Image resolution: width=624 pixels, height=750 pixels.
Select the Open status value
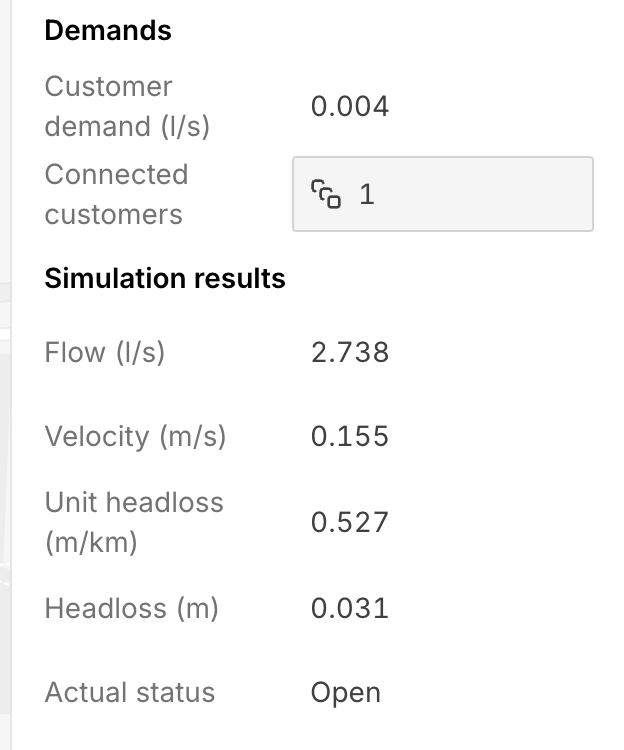point(346,693)
